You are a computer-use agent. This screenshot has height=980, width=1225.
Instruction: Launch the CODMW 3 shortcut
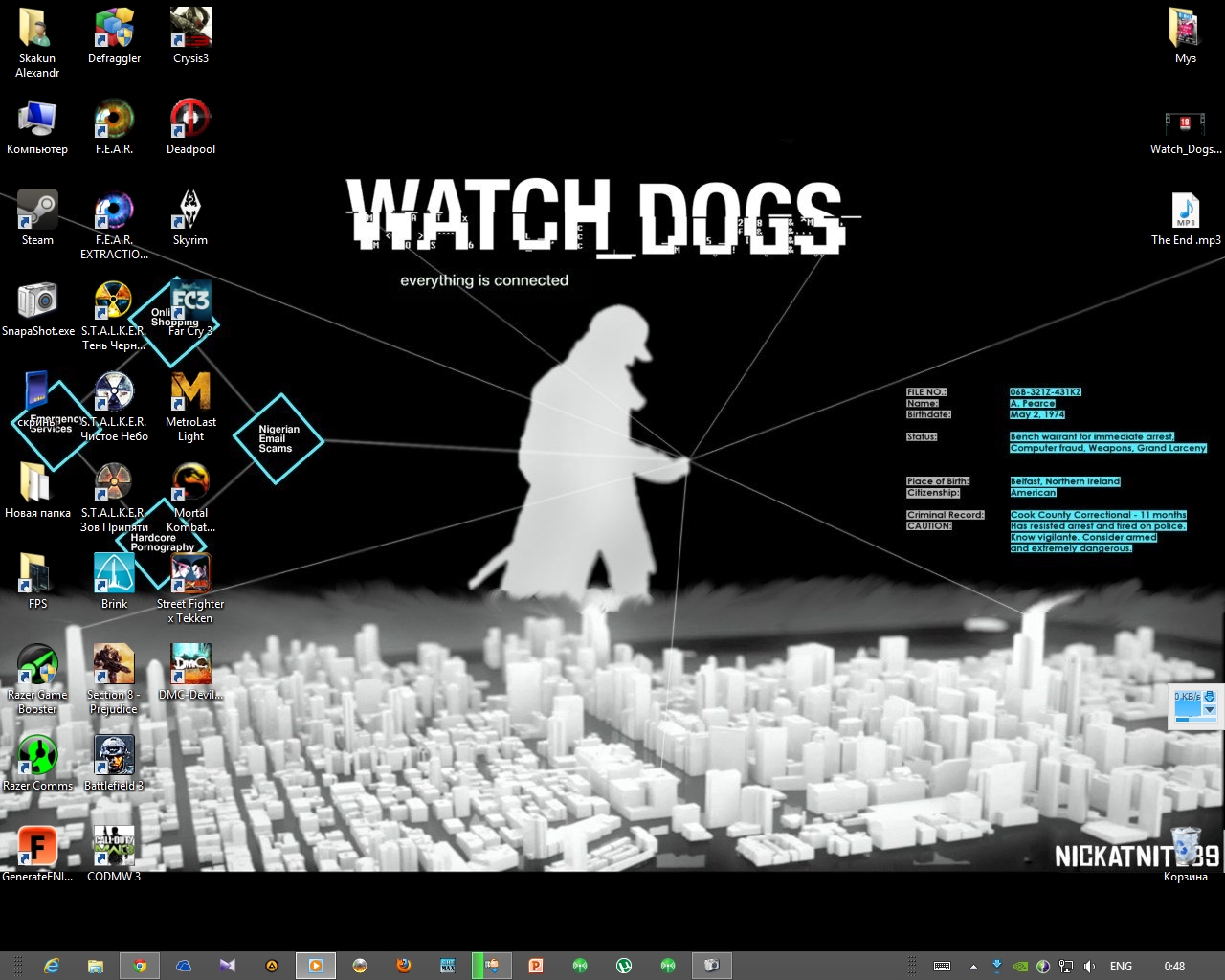114,855
